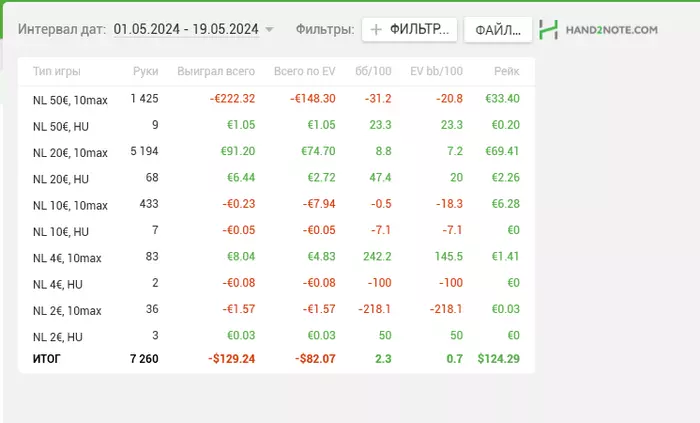This screenshot has width=700, height=423.
Task: Open the date interval dropdown arrow
Action: coord(269,30)
